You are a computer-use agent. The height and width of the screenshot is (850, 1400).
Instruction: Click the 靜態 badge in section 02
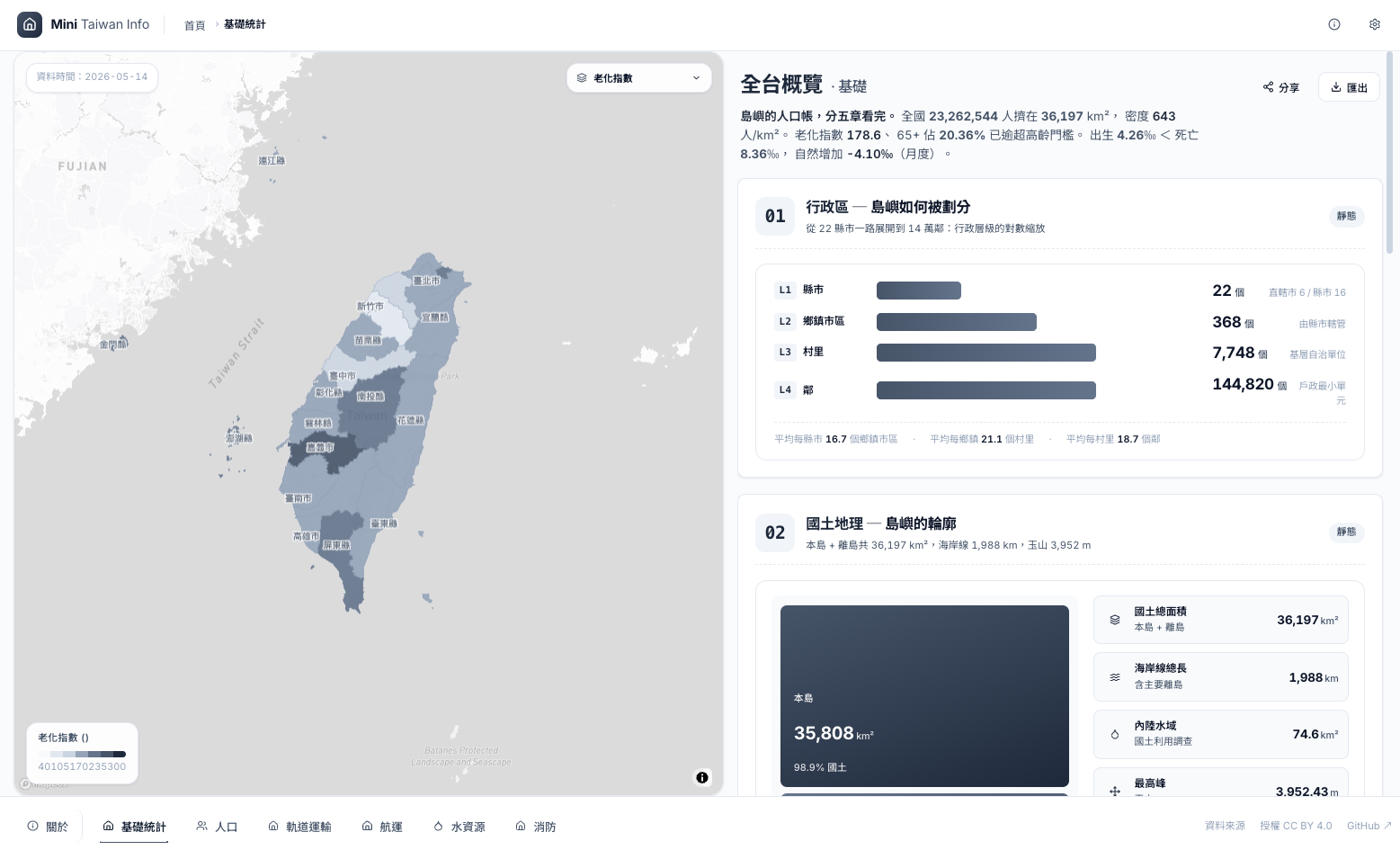(x=1346, y=532)
